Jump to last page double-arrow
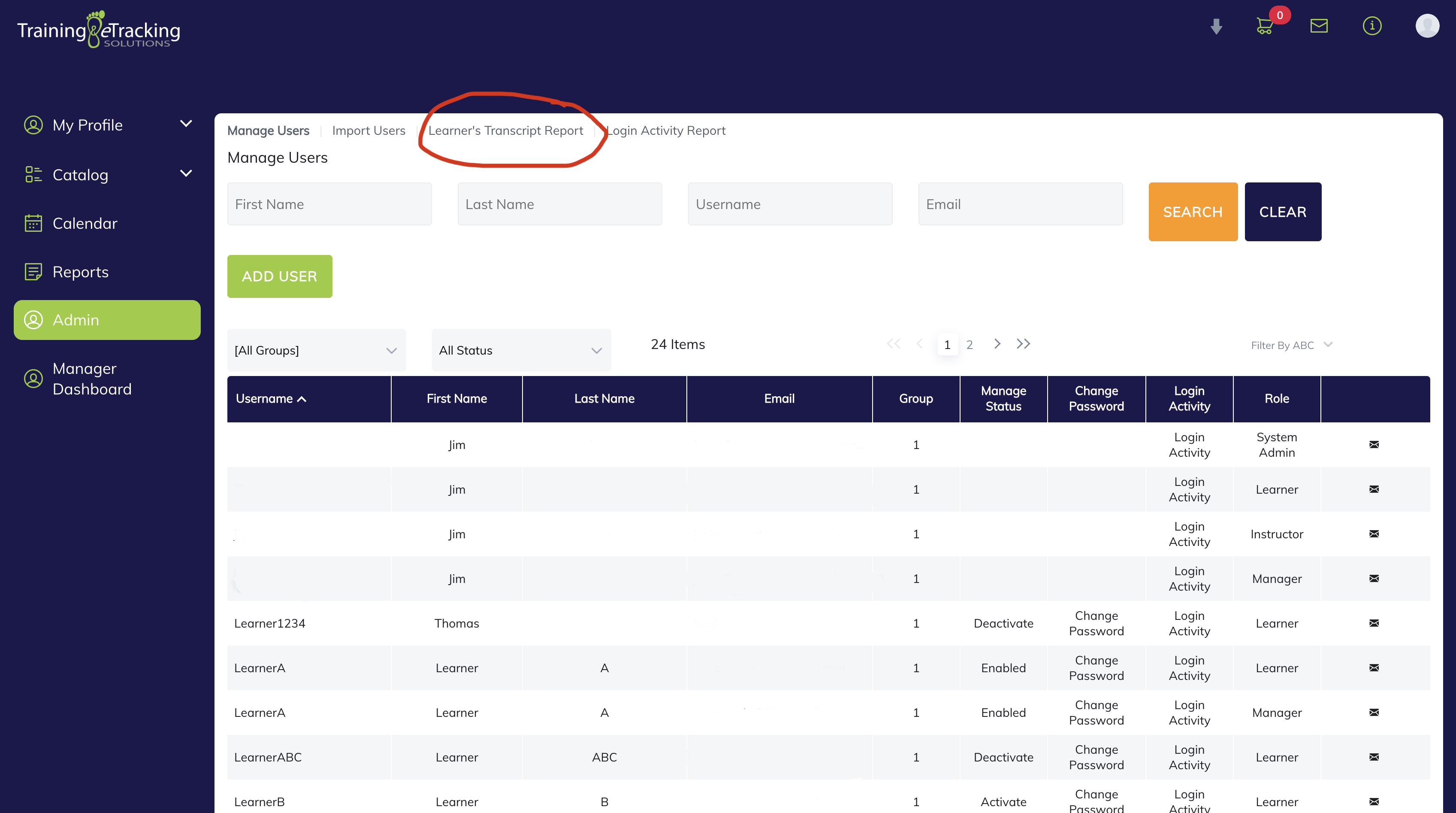The width and height of the screenshot is (1456, 813). [x=1023, y=344]
